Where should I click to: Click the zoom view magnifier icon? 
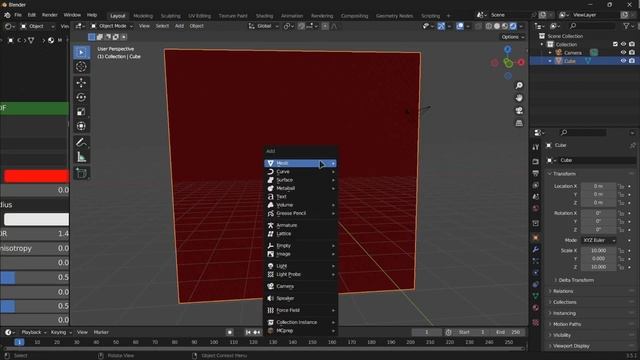coord(519,85)
